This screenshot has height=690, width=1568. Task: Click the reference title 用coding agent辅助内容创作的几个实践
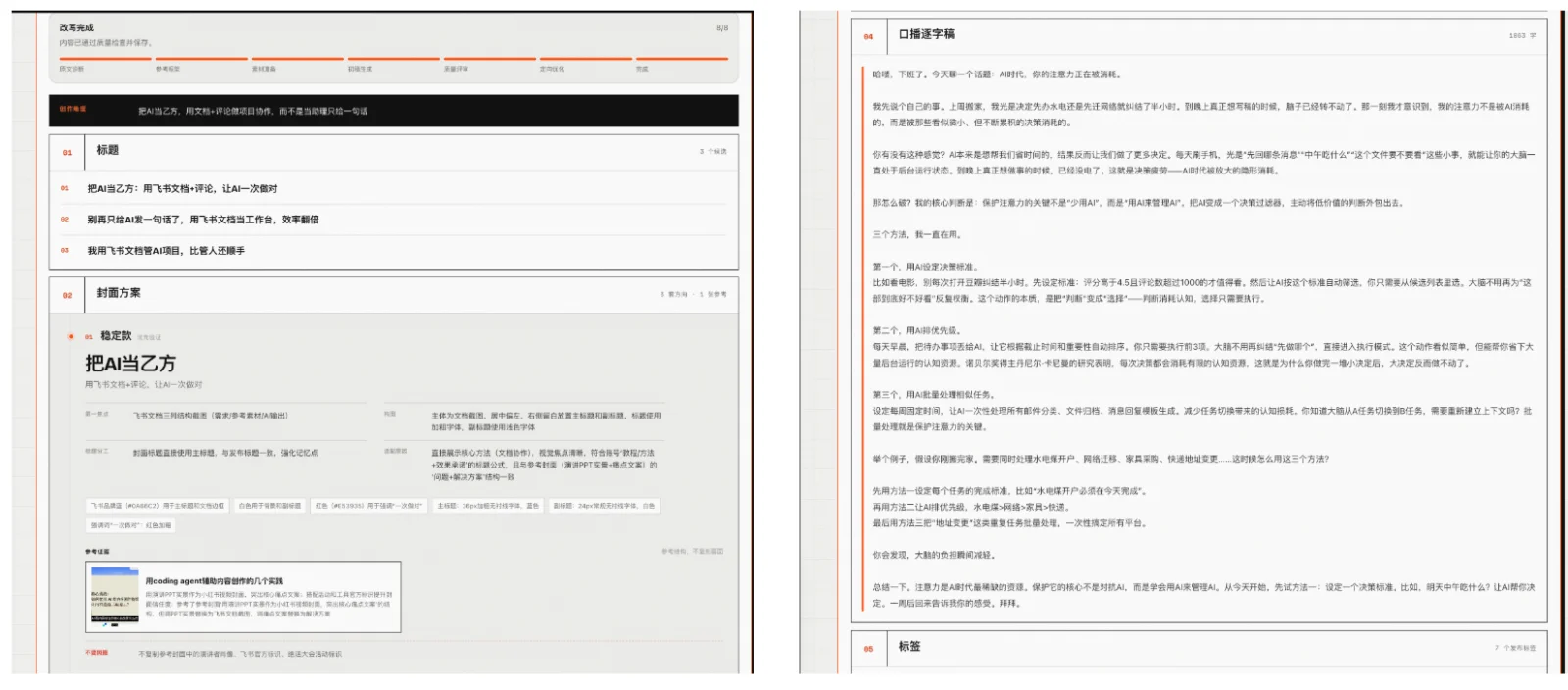214,581
